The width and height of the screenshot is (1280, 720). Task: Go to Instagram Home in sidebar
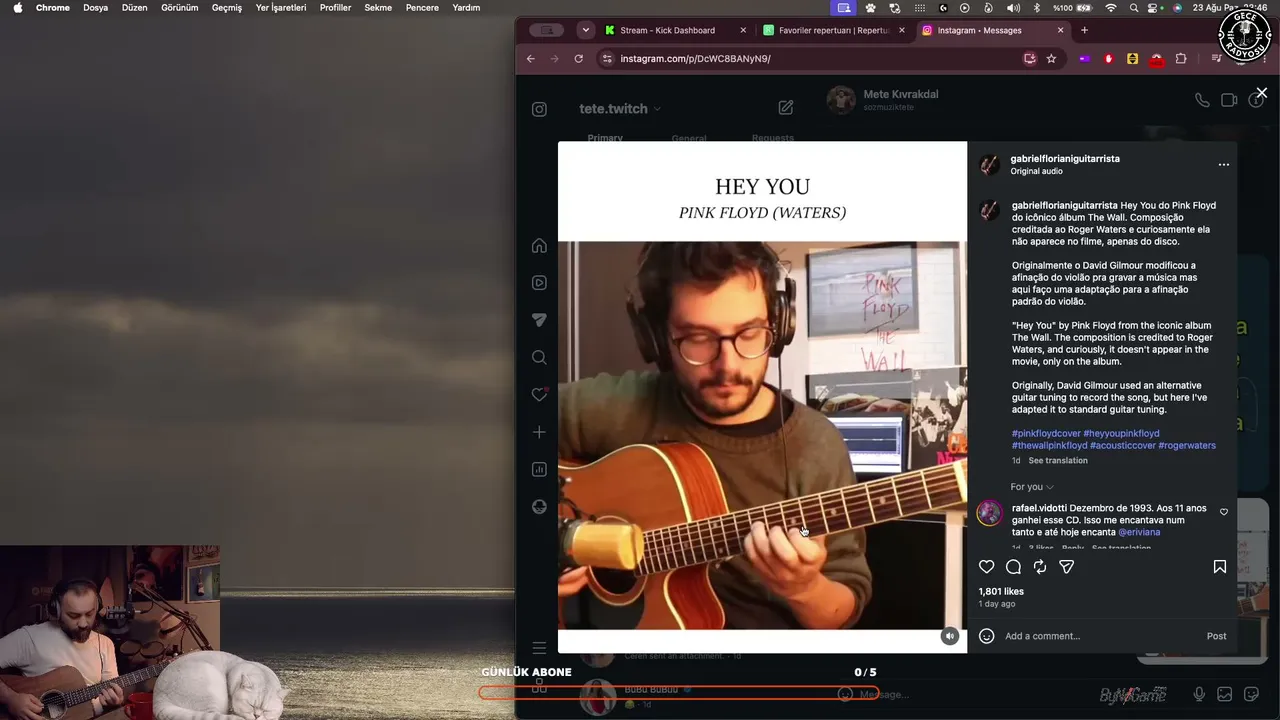[539, 246]
